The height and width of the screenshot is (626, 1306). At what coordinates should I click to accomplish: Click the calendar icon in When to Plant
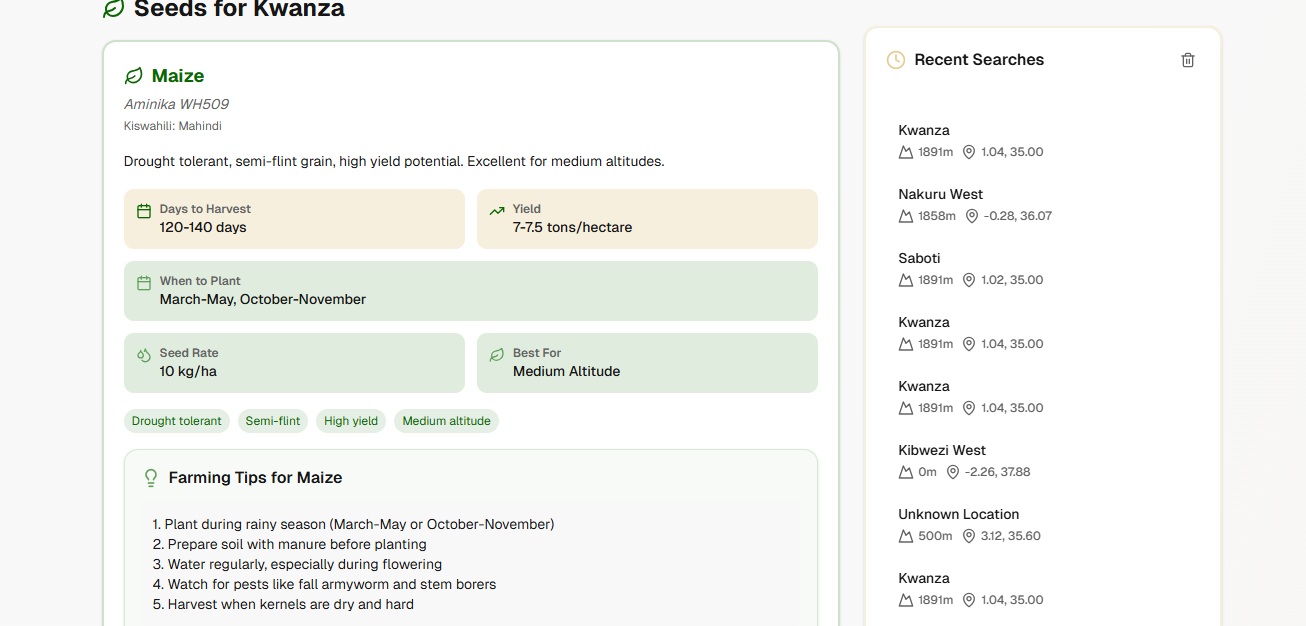(144, 283)
